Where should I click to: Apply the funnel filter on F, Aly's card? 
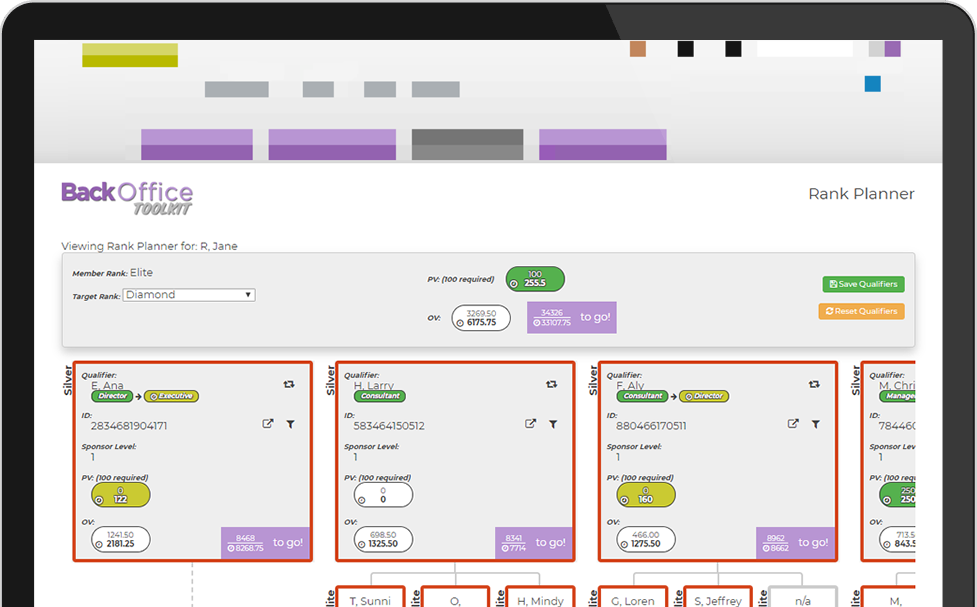pyautogui.click(x=816, y=424)
